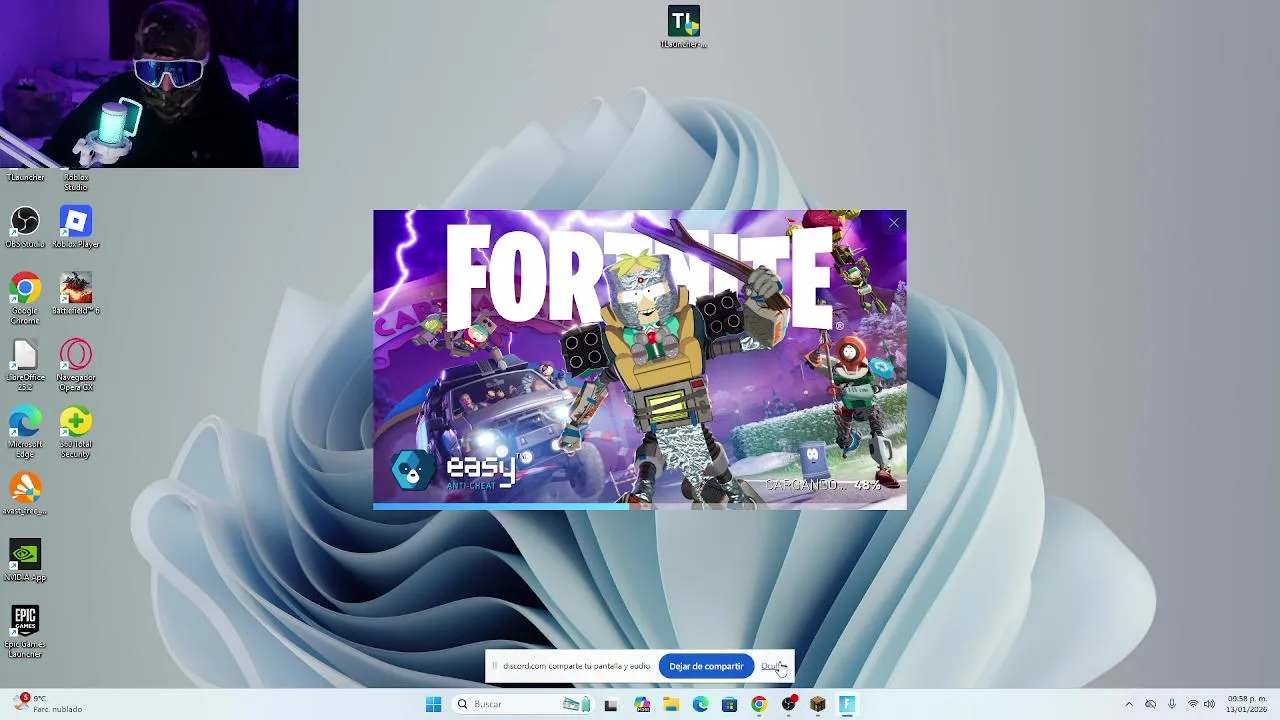Click the OneDrive cloud tray icon
Screen dimensions: 1280x720
pos(1150,704)
